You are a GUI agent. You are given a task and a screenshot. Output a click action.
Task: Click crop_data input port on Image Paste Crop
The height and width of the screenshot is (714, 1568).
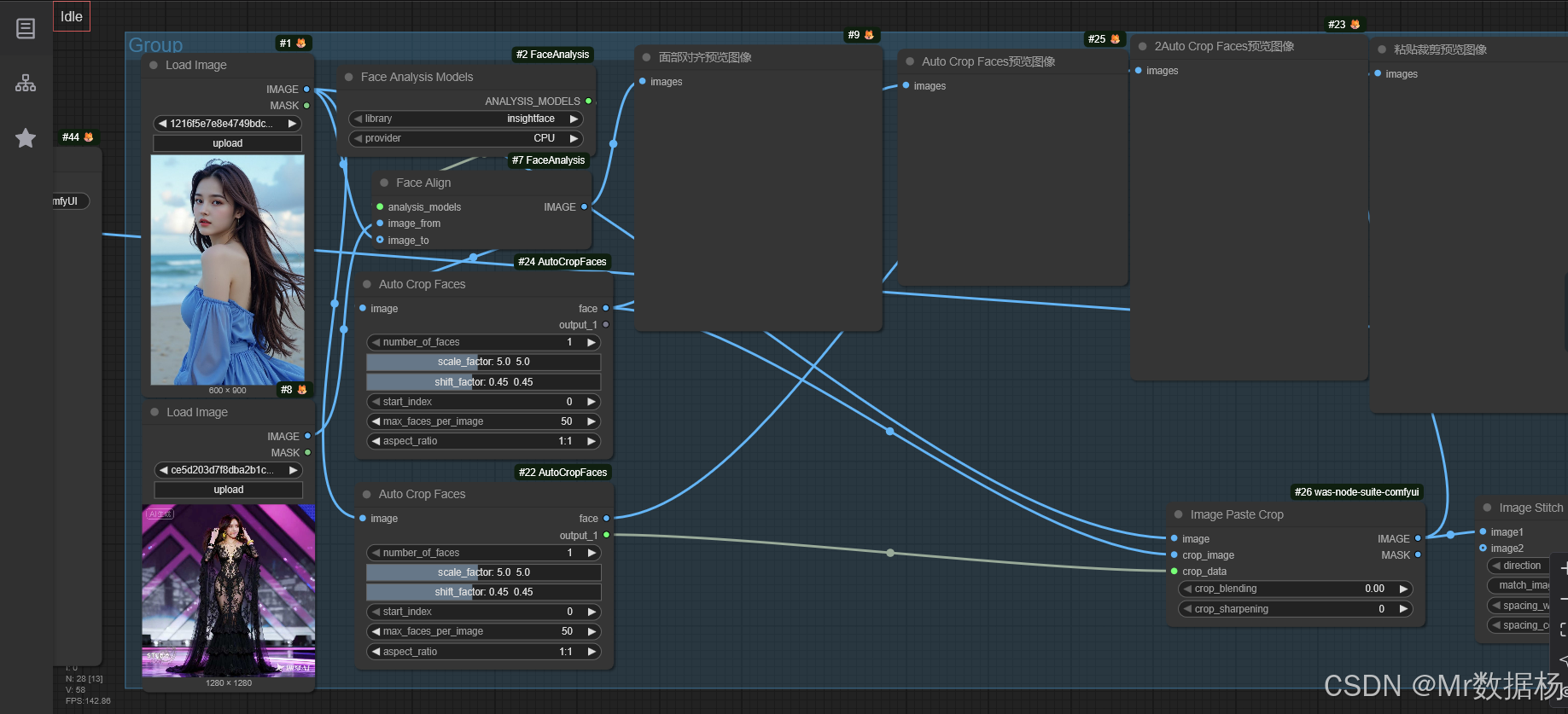click(x=1175, y=572)
